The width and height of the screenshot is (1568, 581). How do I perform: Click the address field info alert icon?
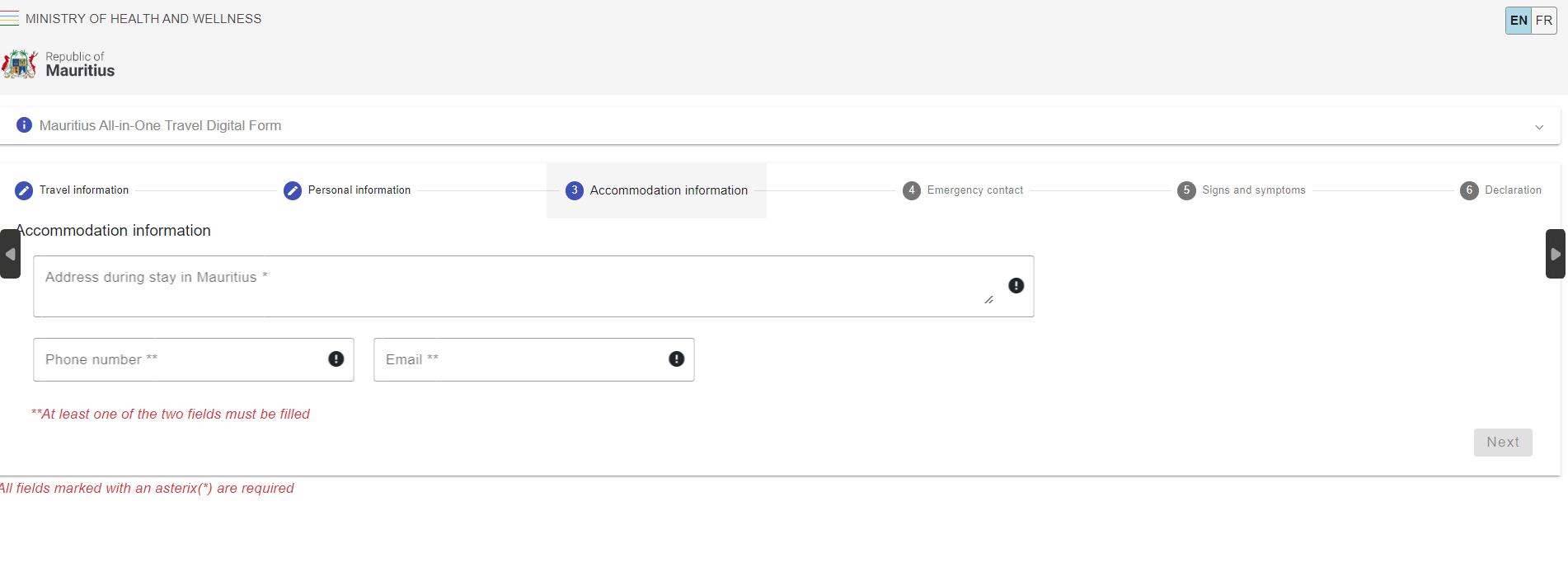[x=1016, y=286]
